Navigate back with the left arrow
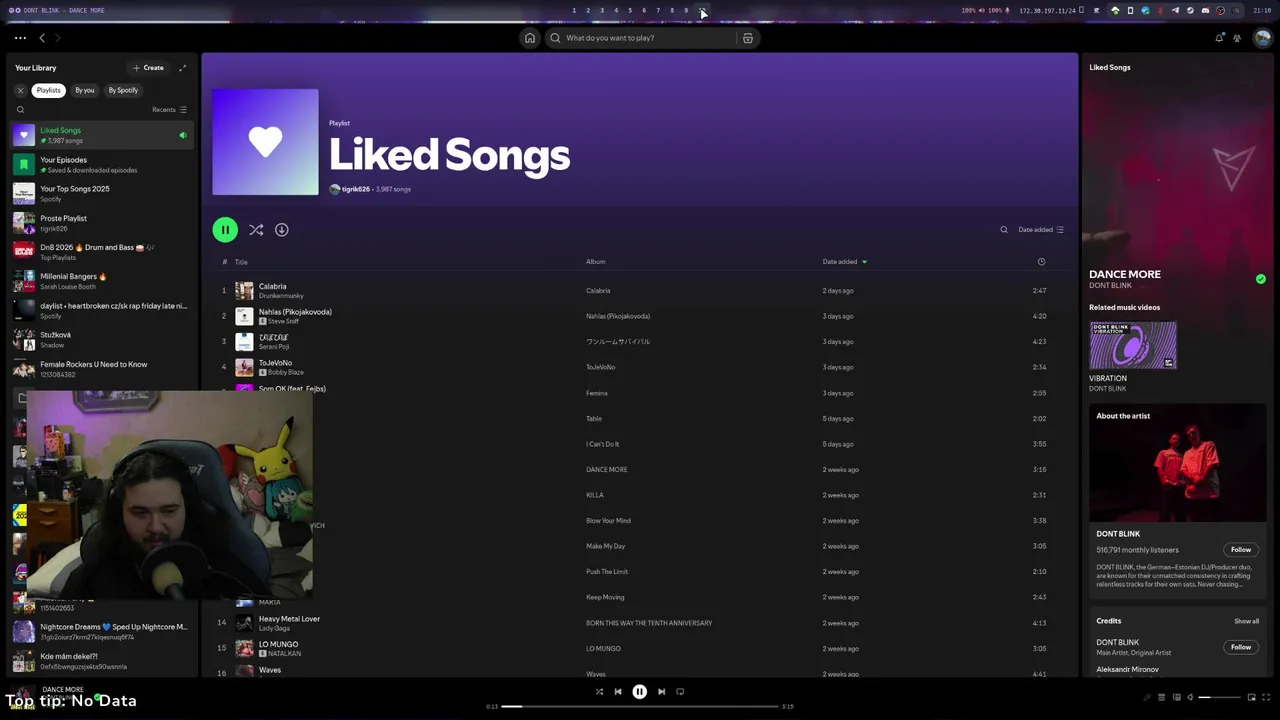The width and height of the screenshot is (1280, 720). click(x=42, y=38)
